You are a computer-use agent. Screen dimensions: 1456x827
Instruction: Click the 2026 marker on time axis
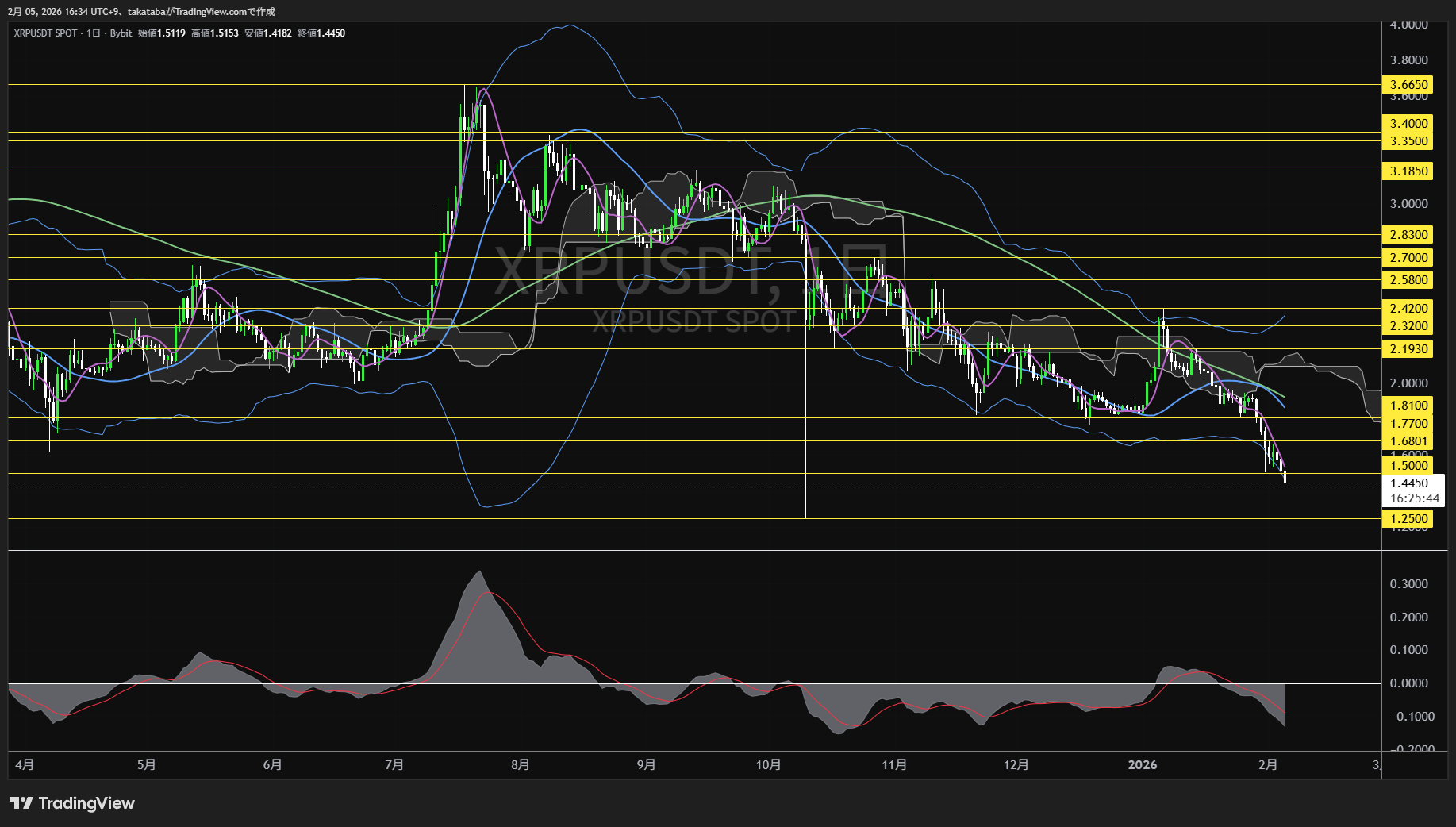[1142, 764]
